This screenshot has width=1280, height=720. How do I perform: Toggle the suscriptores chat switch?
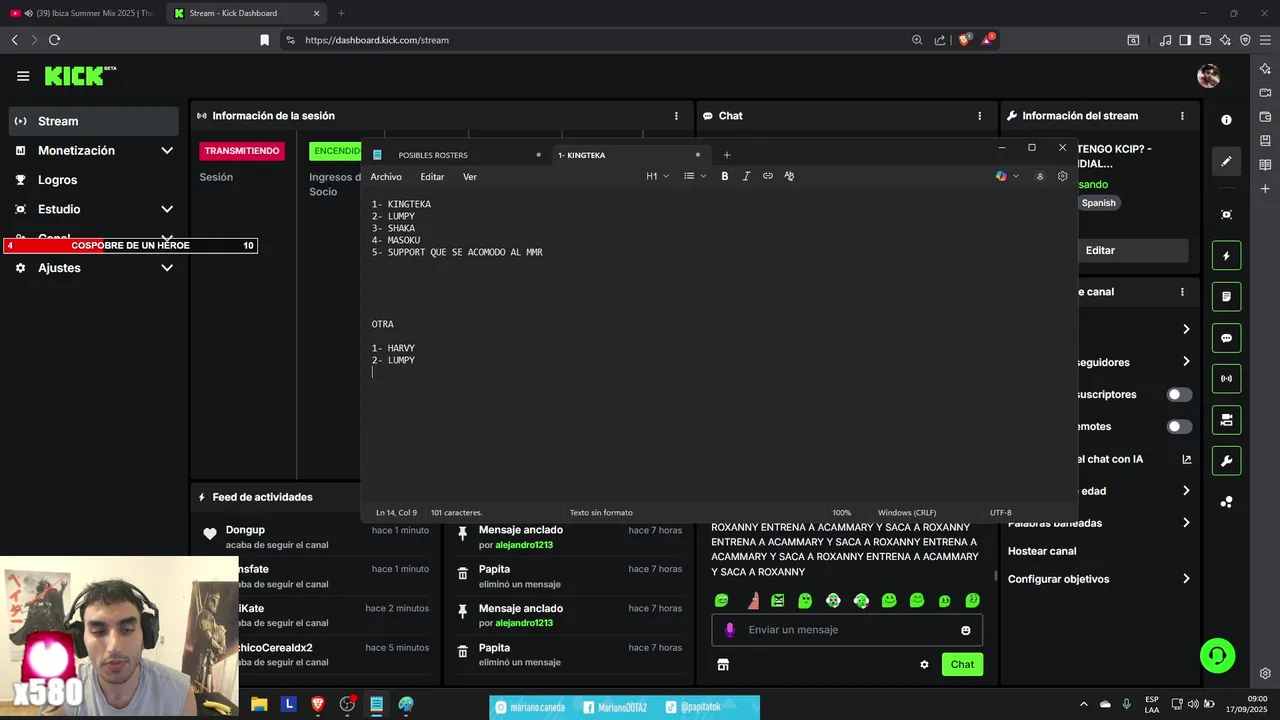pos(1180,395)
